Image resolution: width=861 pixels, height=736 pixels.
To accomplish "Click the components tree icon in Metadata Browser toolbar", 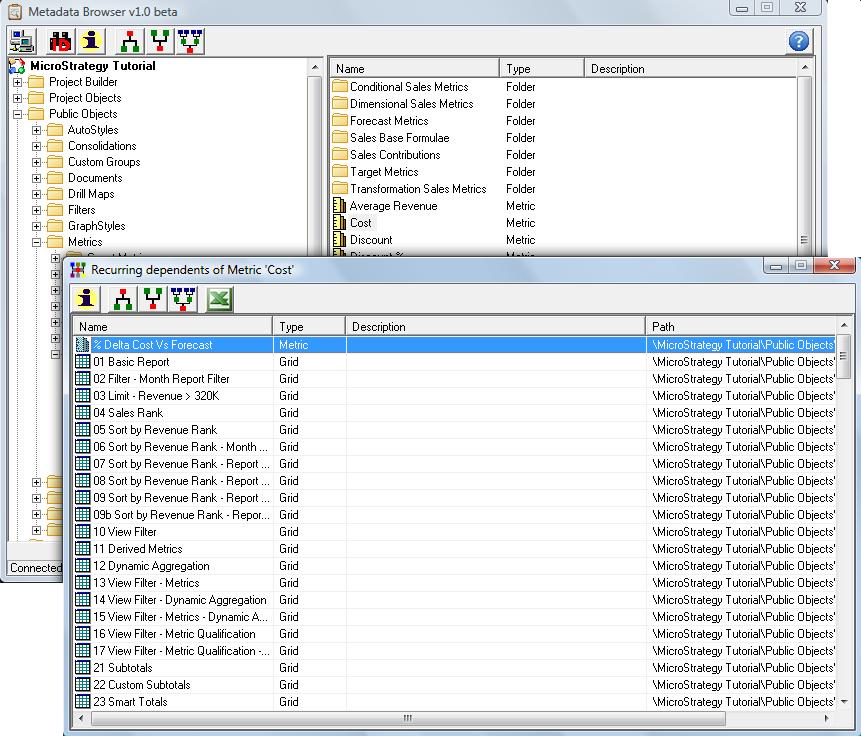I will click(130, 42).
